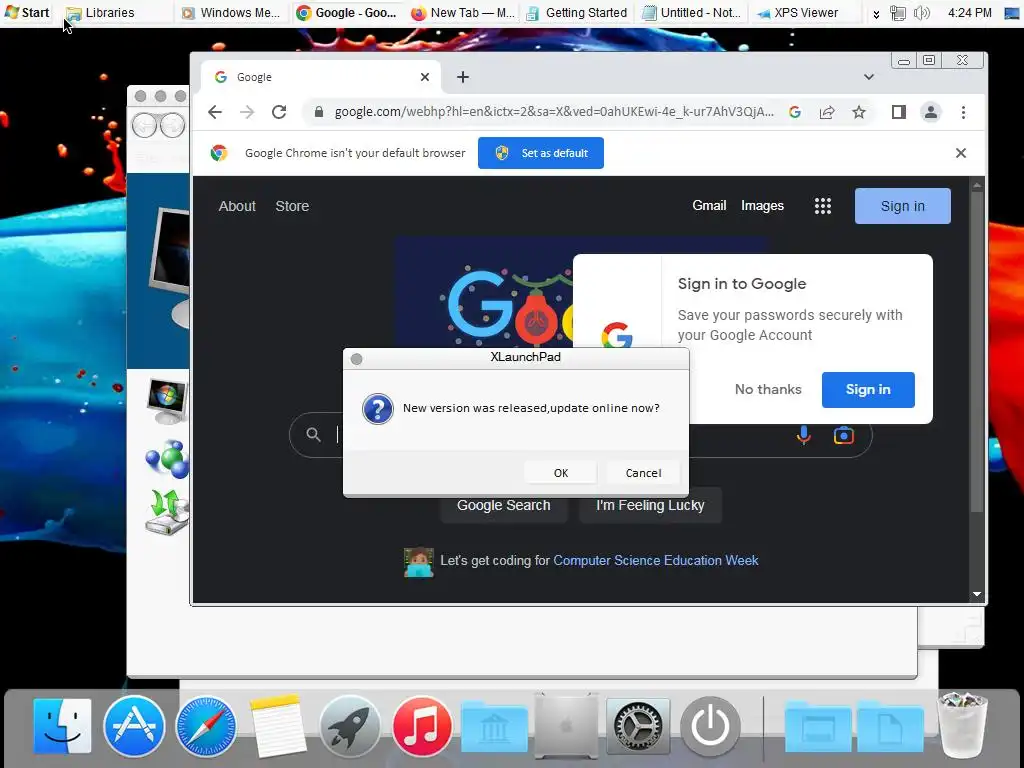
Task: Open Computer Science Education Week link
Action: (656, 560)
